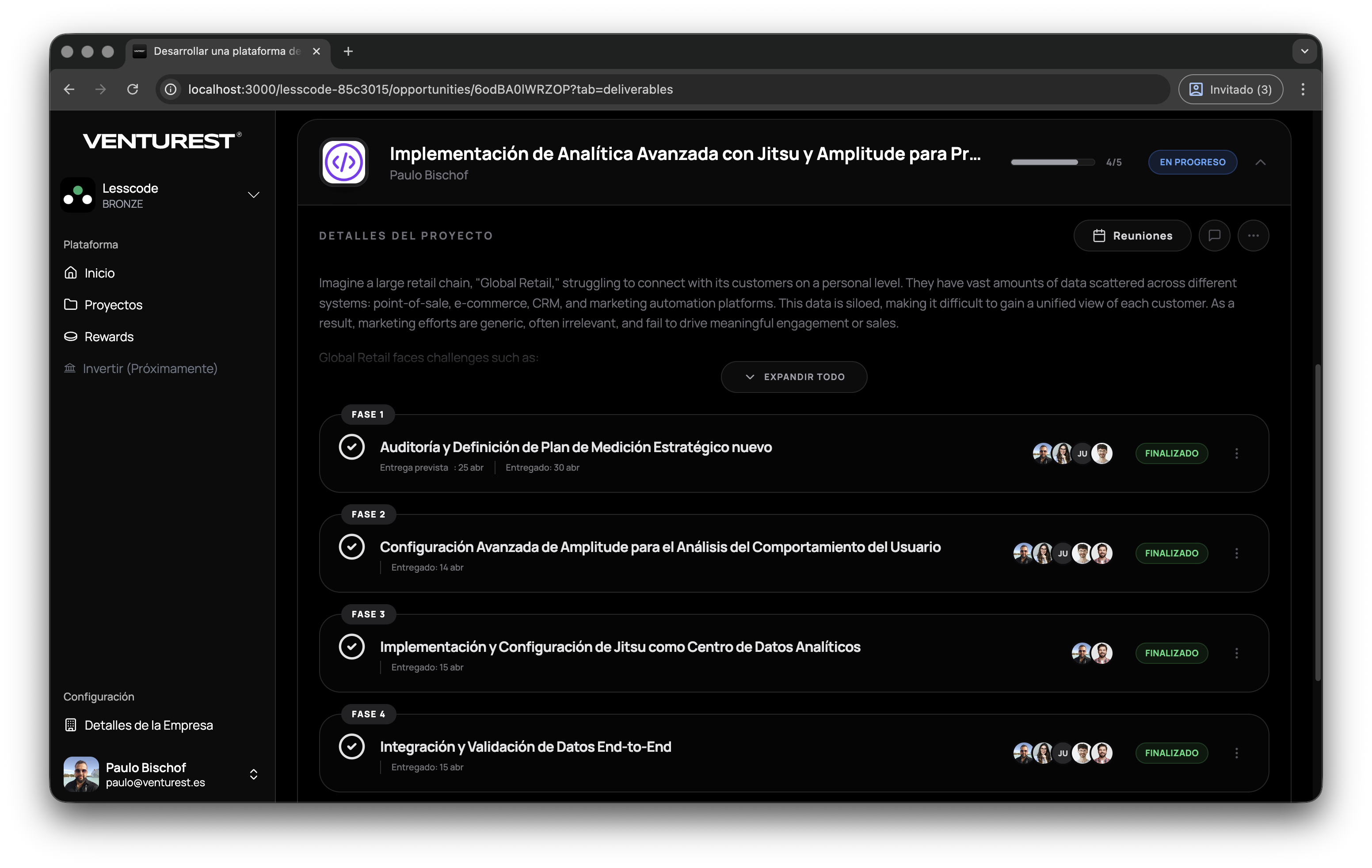1372x868 pixels.
Task: Open Detalles de la Empresa settings
Action: pos(148,725)
